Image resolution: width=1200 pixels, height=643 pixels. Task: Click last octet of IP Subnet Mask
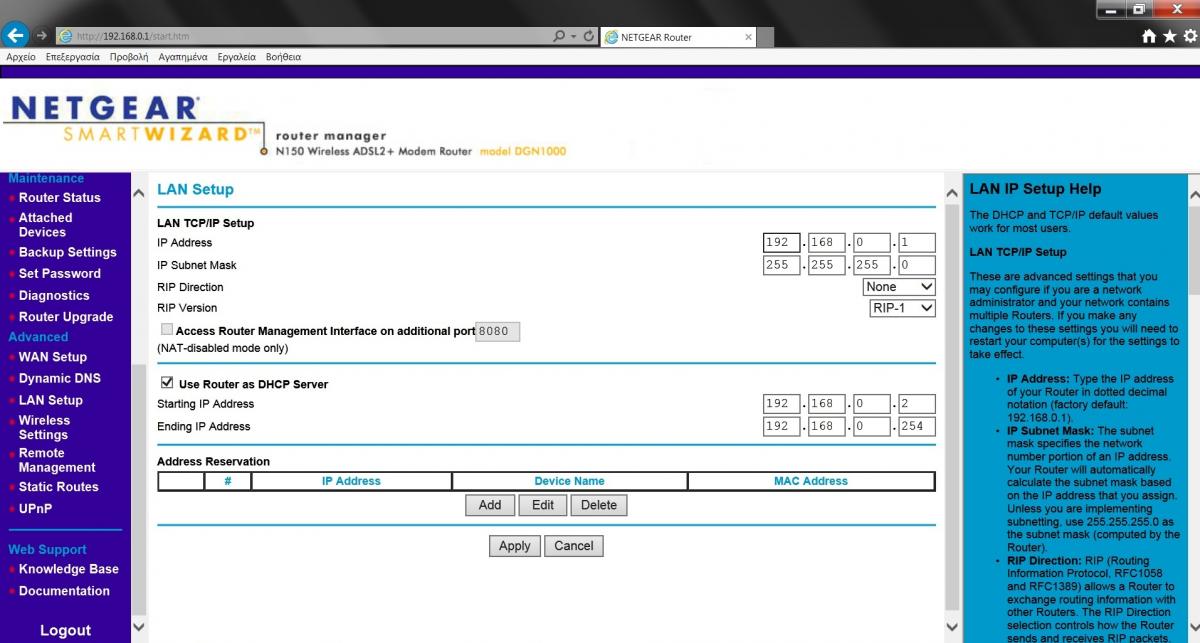click(917, 266)
